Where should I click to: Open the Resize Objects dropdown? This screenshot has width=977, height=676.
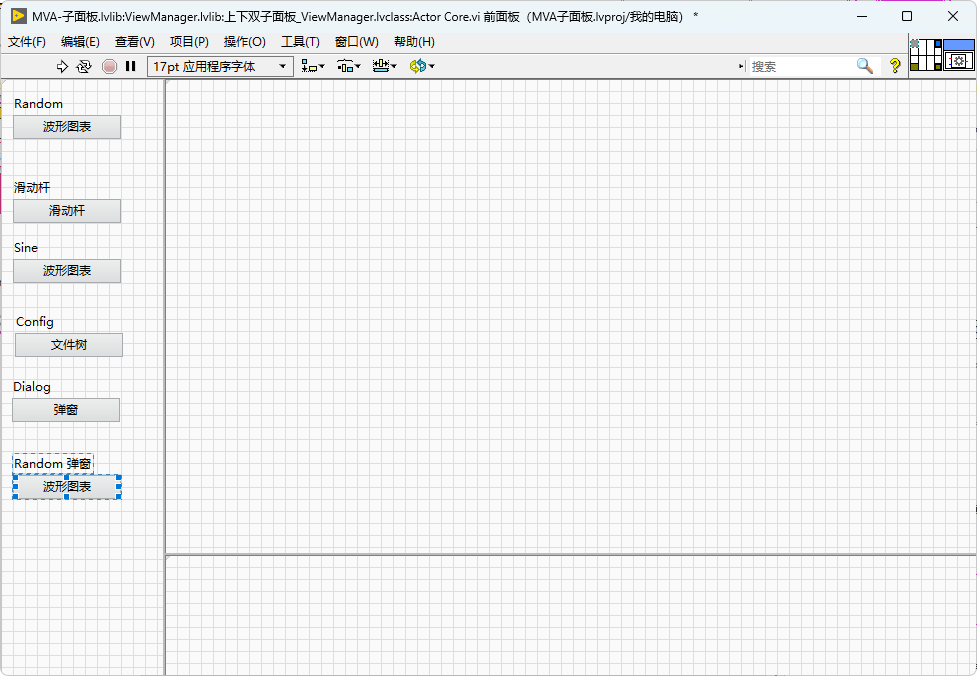click(x=384, y=66)
